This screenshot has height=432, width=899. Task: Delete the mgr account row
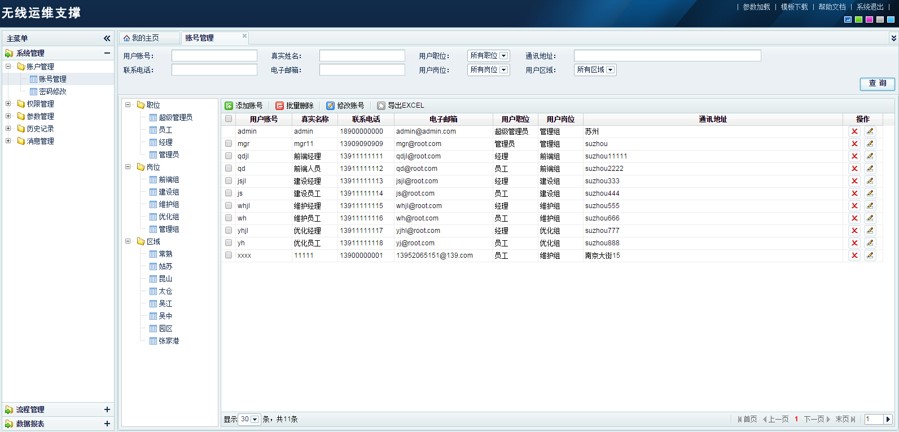[x=854, y=143]
